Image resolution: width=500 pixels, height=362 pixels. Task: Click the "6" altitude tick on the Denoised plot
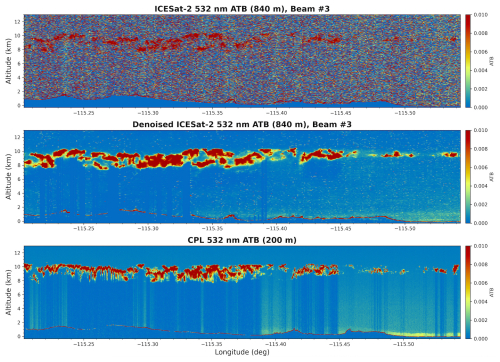click(19, 179)
